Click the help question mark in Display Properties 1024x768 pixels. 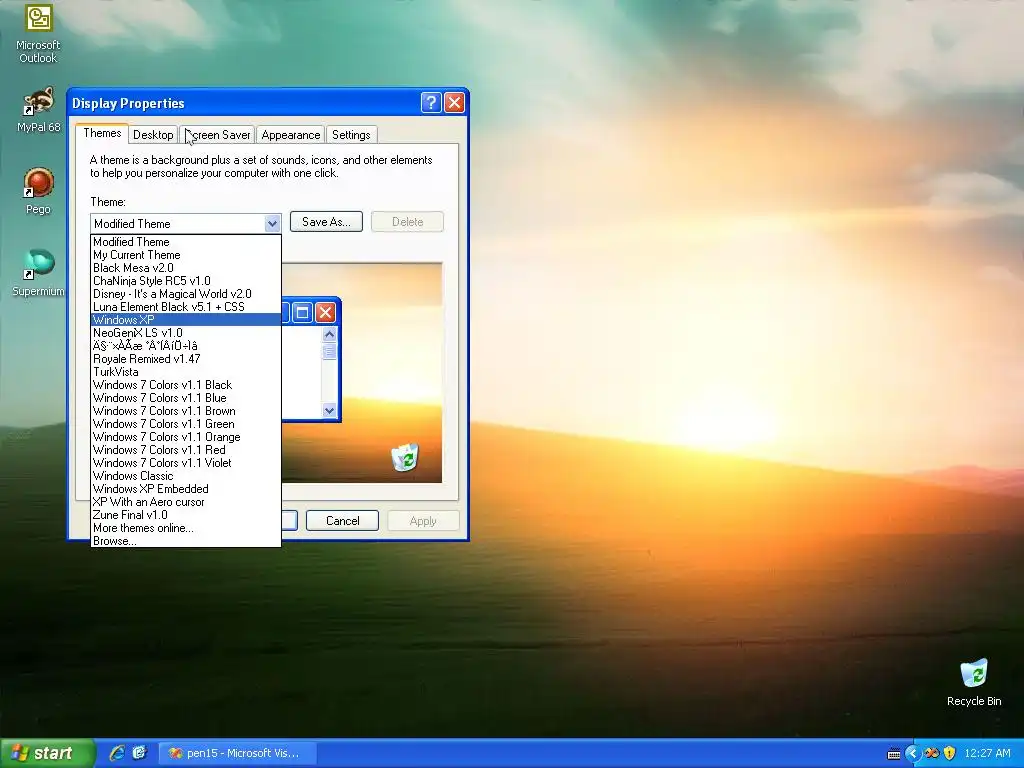(x=430, y=103)
